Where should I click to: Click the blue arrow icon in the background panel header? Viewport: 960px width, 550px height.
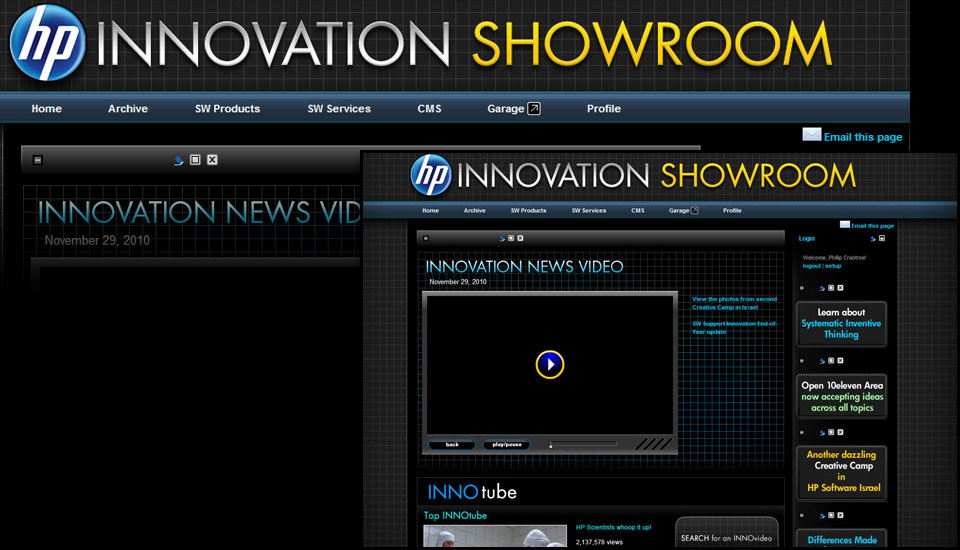coord(178,160)
